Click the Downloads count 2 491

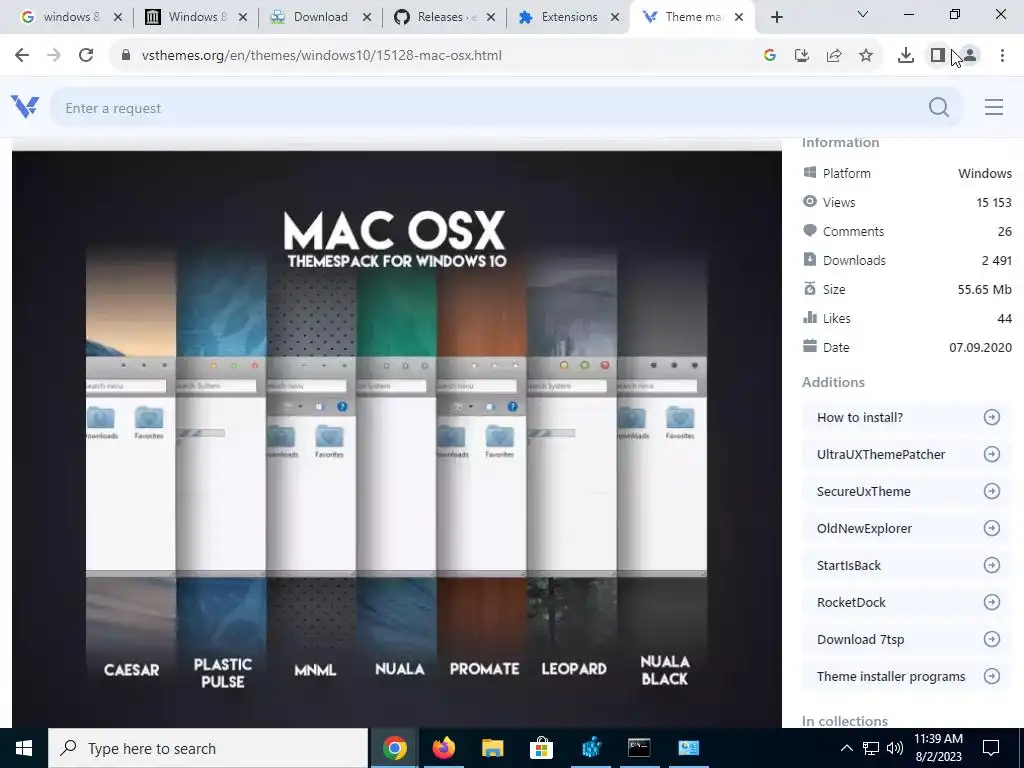[997, 261]
